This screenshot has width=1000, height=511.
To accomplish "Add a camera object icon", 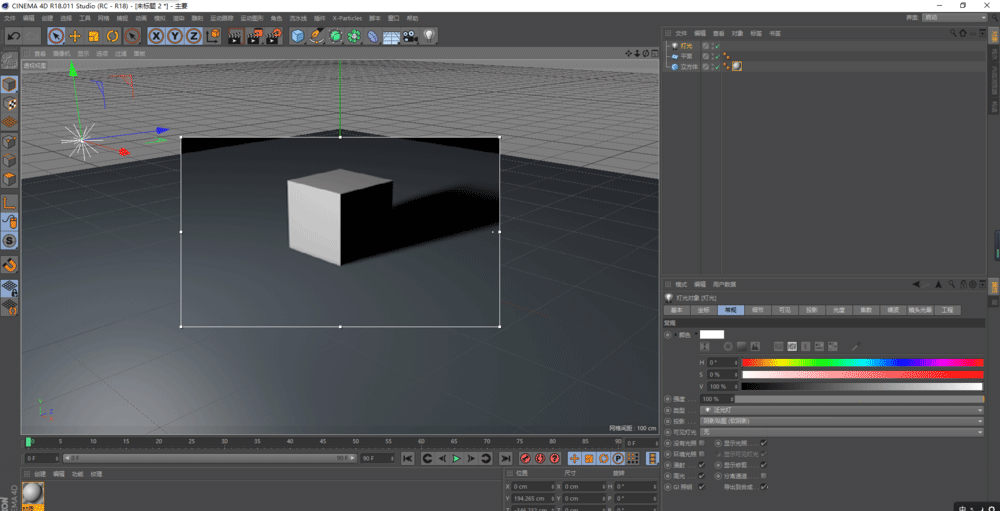I will pyautogui.click(x=409, y=36).
